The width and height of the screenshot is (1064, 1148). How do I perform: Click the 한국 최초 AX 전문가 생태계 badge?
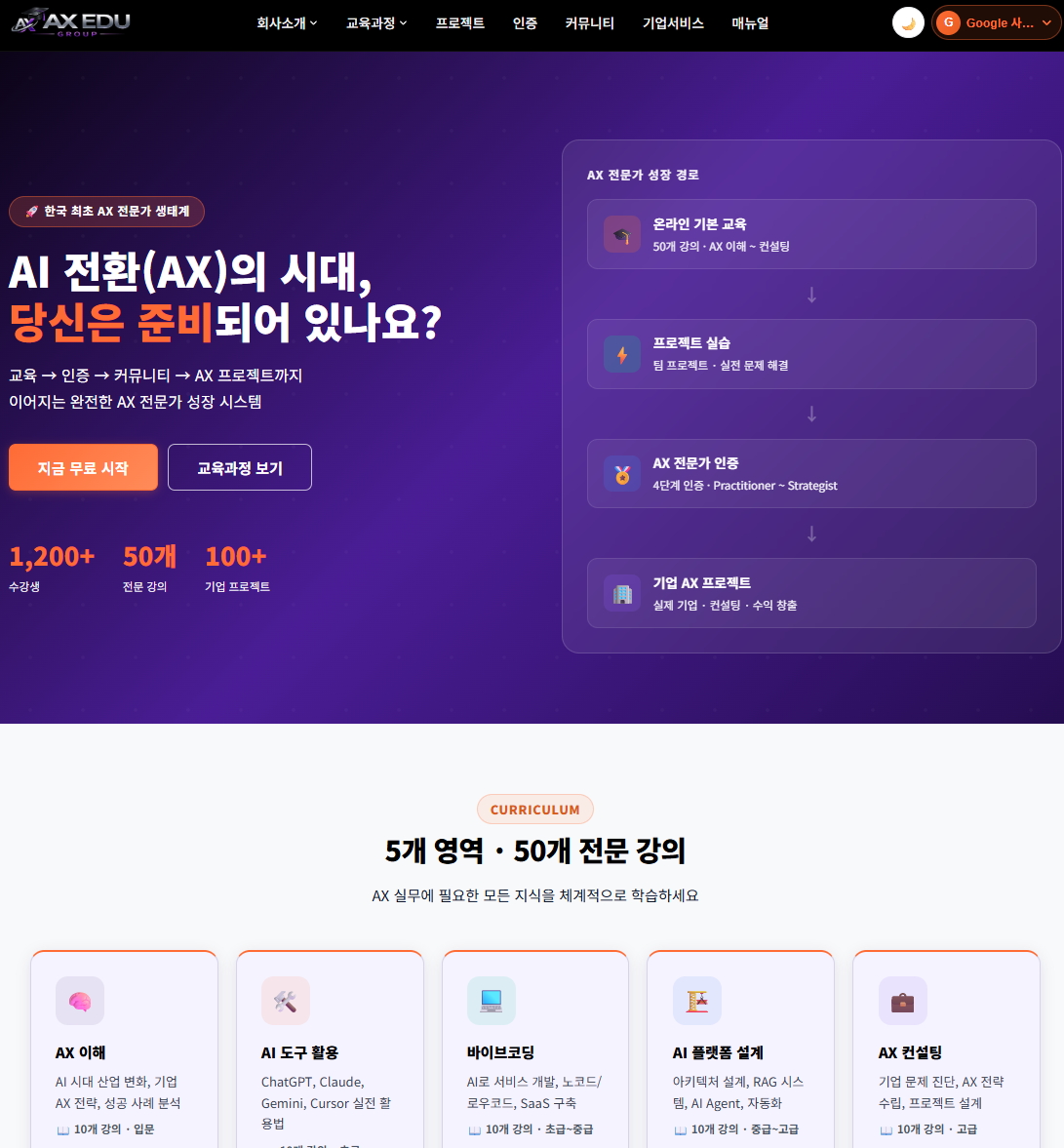coord(106,212)
